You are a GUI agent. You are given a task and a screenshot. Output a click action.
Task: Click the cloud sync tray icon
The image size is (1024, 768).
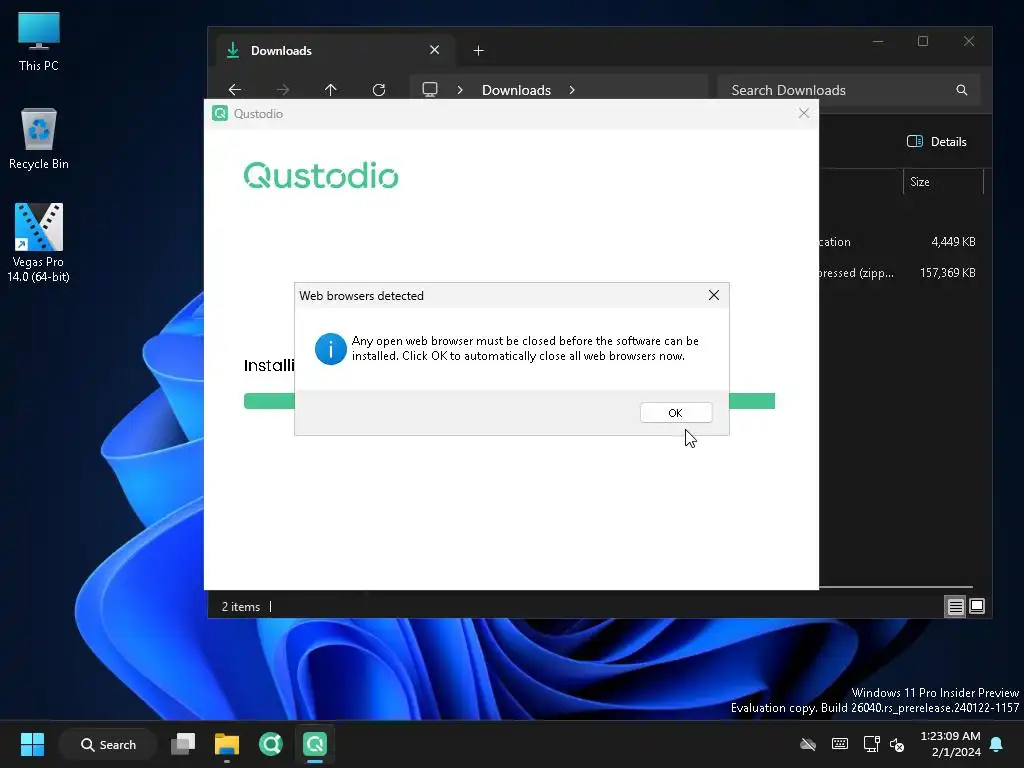tap(808, 744)
